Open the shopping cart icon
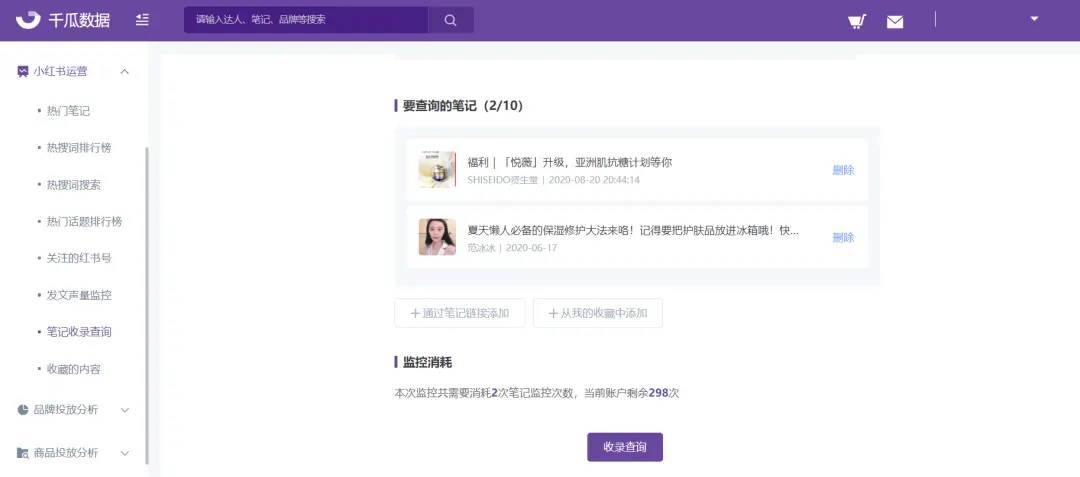Viewport: 1080px width, 477px height. (856, 21)
